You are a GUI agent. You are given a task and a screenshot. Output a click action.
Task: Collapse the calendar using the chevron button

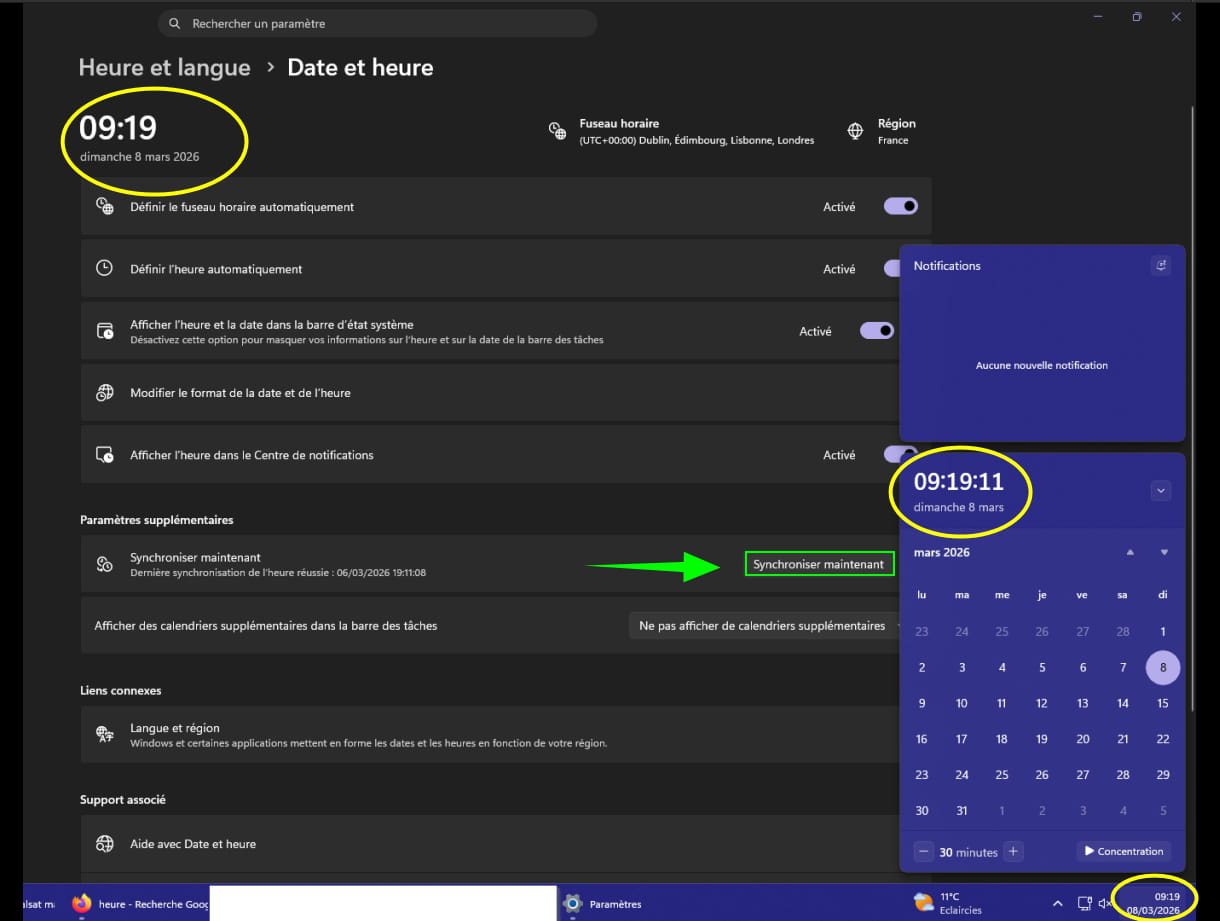point(1160,491)
